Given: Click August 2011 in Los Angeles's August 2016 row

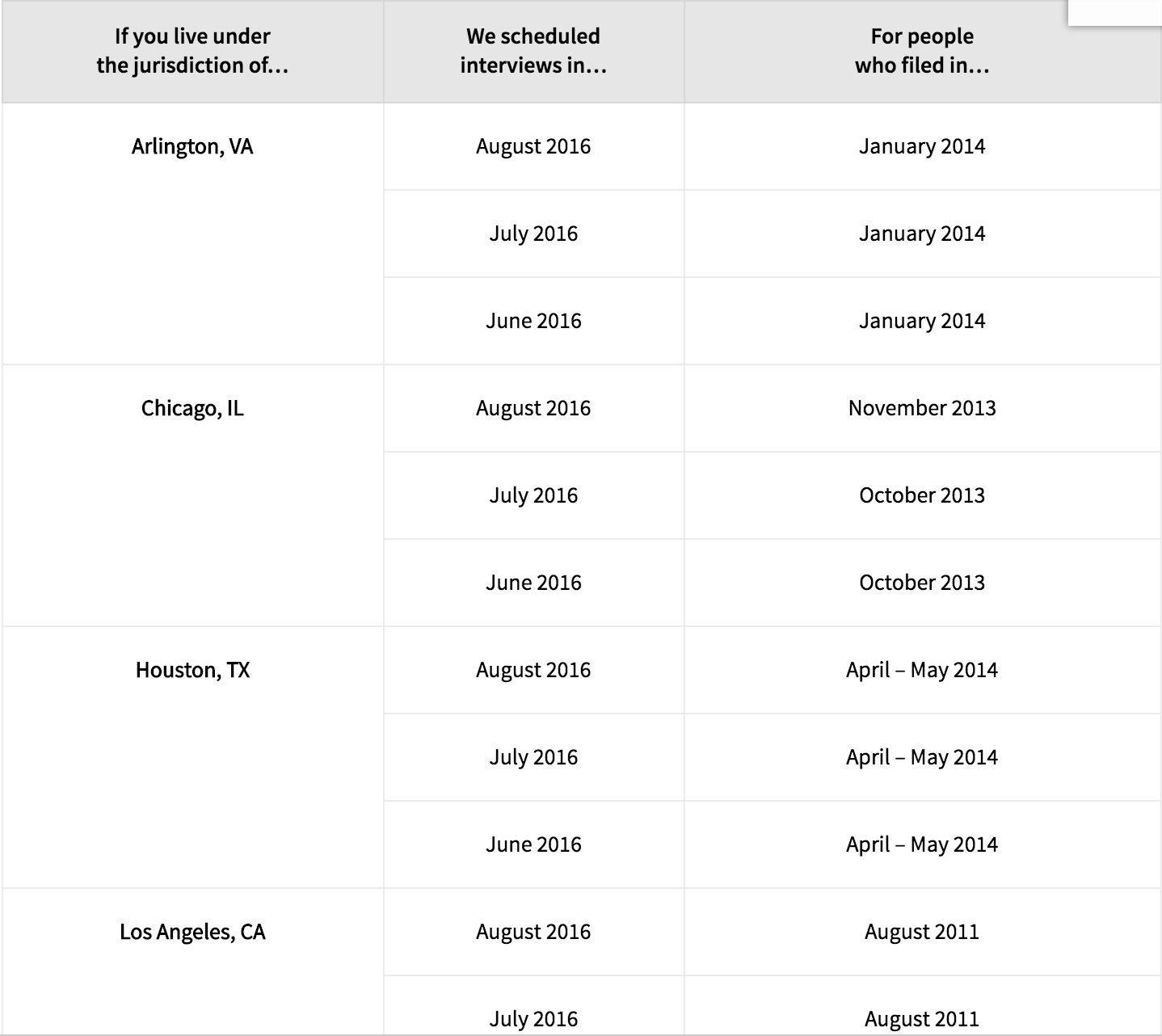Looking at the screenshot, I should pyautogui.click(x=922, y=932).
